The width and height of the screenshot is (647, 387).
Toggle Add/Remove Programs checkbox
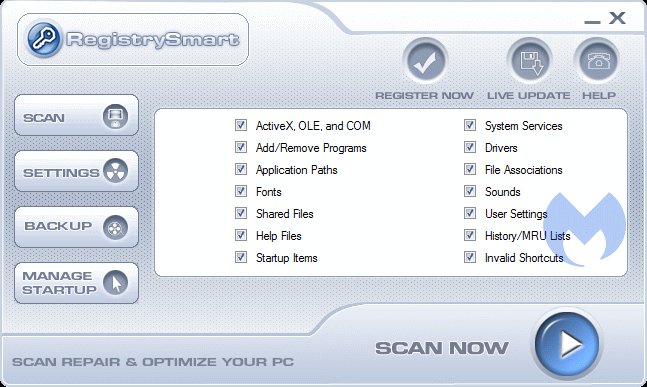coord(241,147)
